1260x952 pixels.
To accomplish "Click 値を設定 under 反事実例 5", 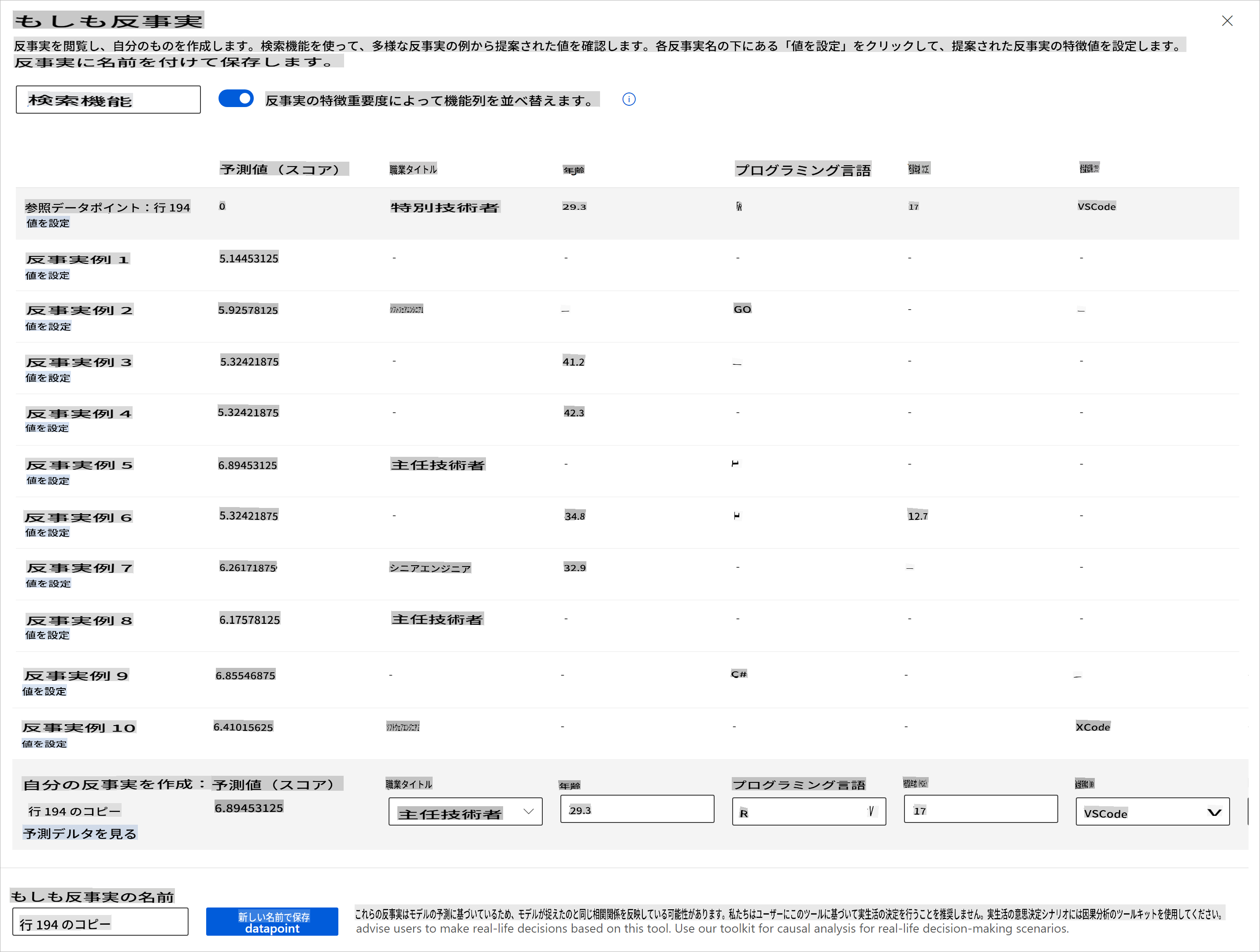I will point(48,481).
